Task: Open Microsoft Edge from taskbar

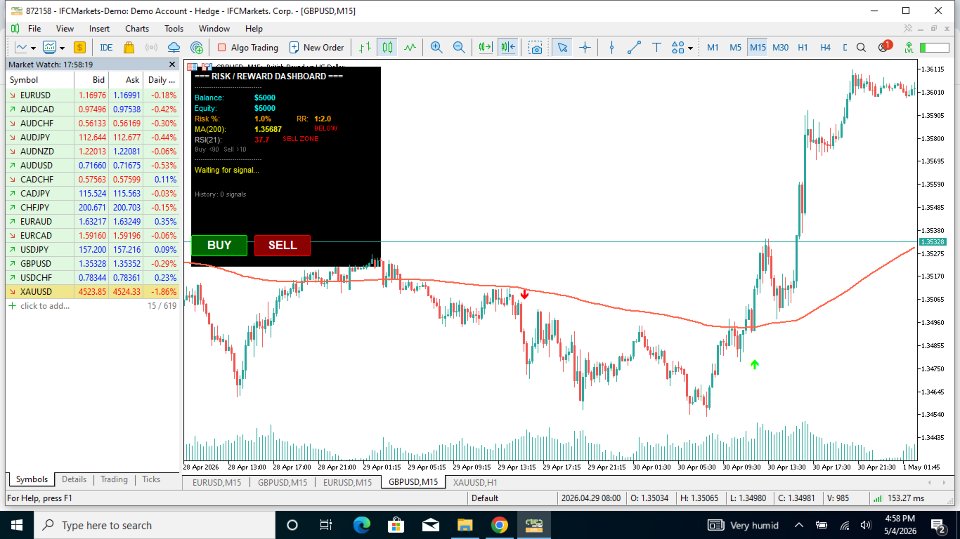Action: (x=361, y=525)
